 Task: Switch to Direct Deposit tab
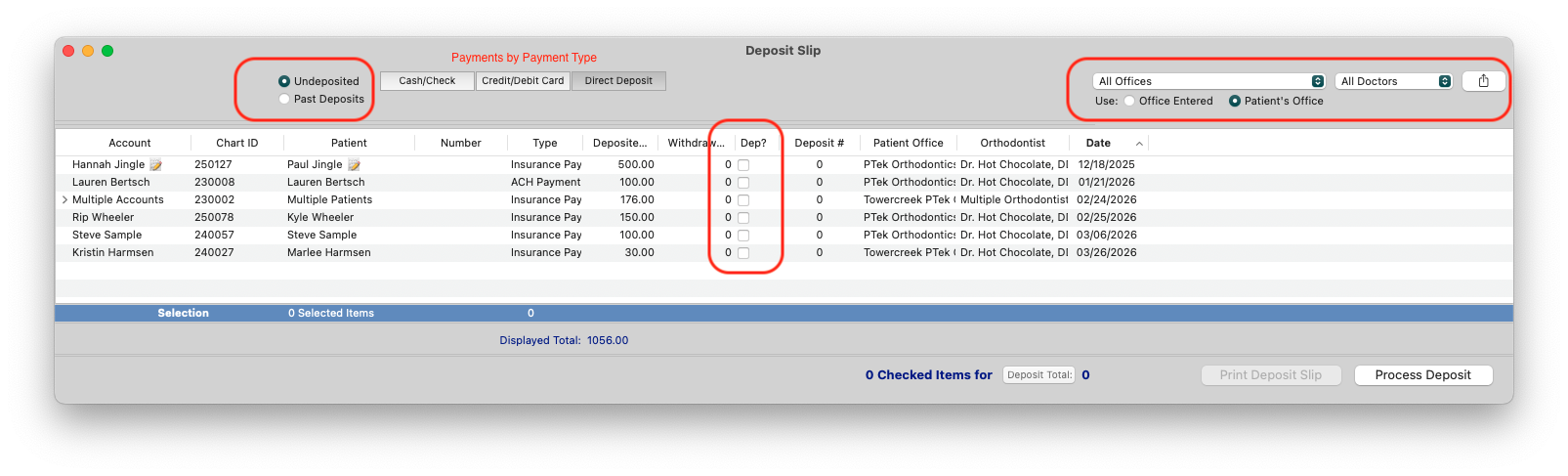point(618,81)
